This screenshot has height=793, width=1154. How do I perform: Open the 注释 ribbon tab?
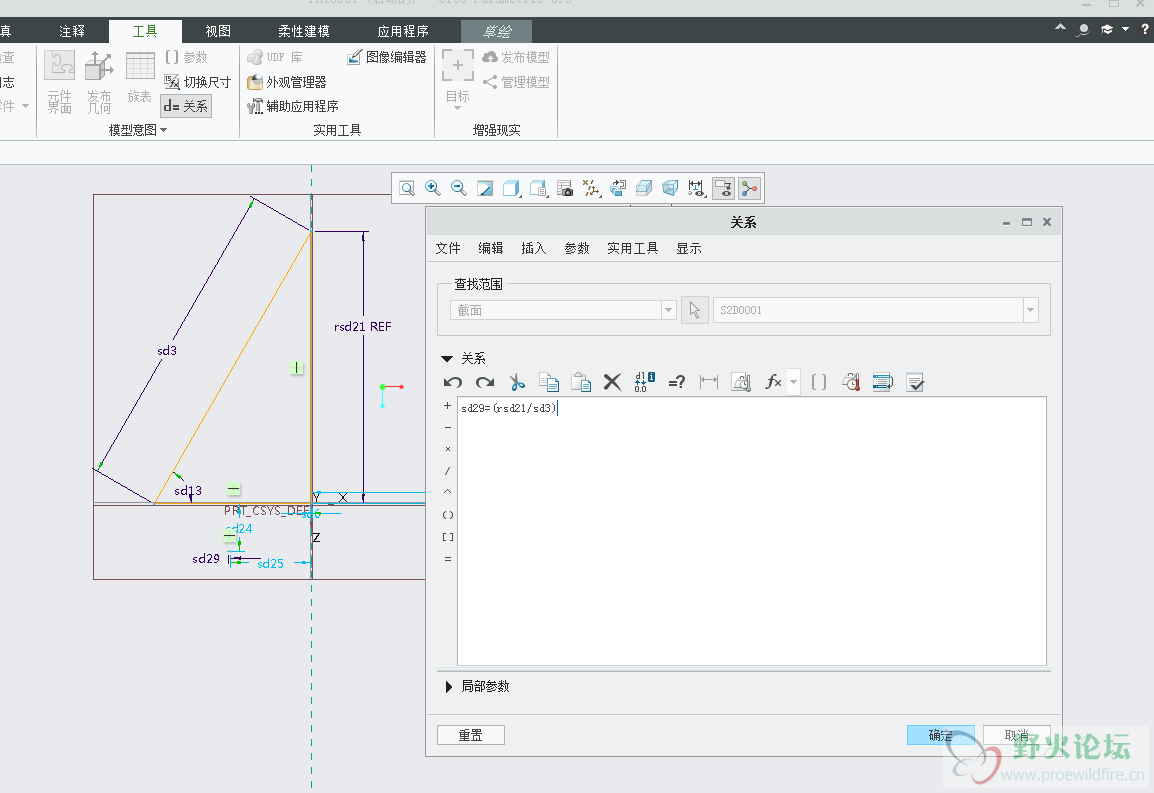(72, 31)
